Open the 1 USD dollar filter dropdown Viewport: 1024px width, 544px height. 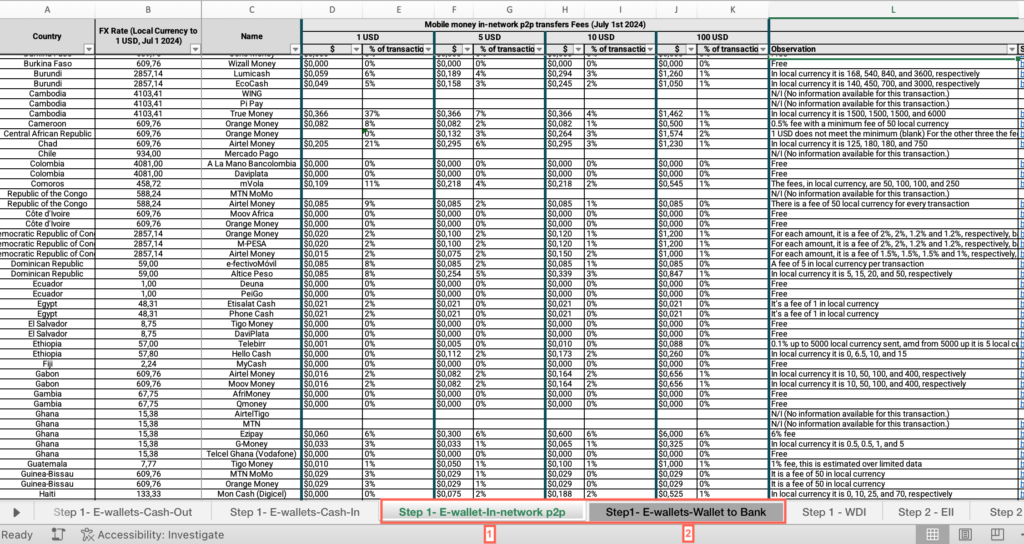click(x=356, y=50)
